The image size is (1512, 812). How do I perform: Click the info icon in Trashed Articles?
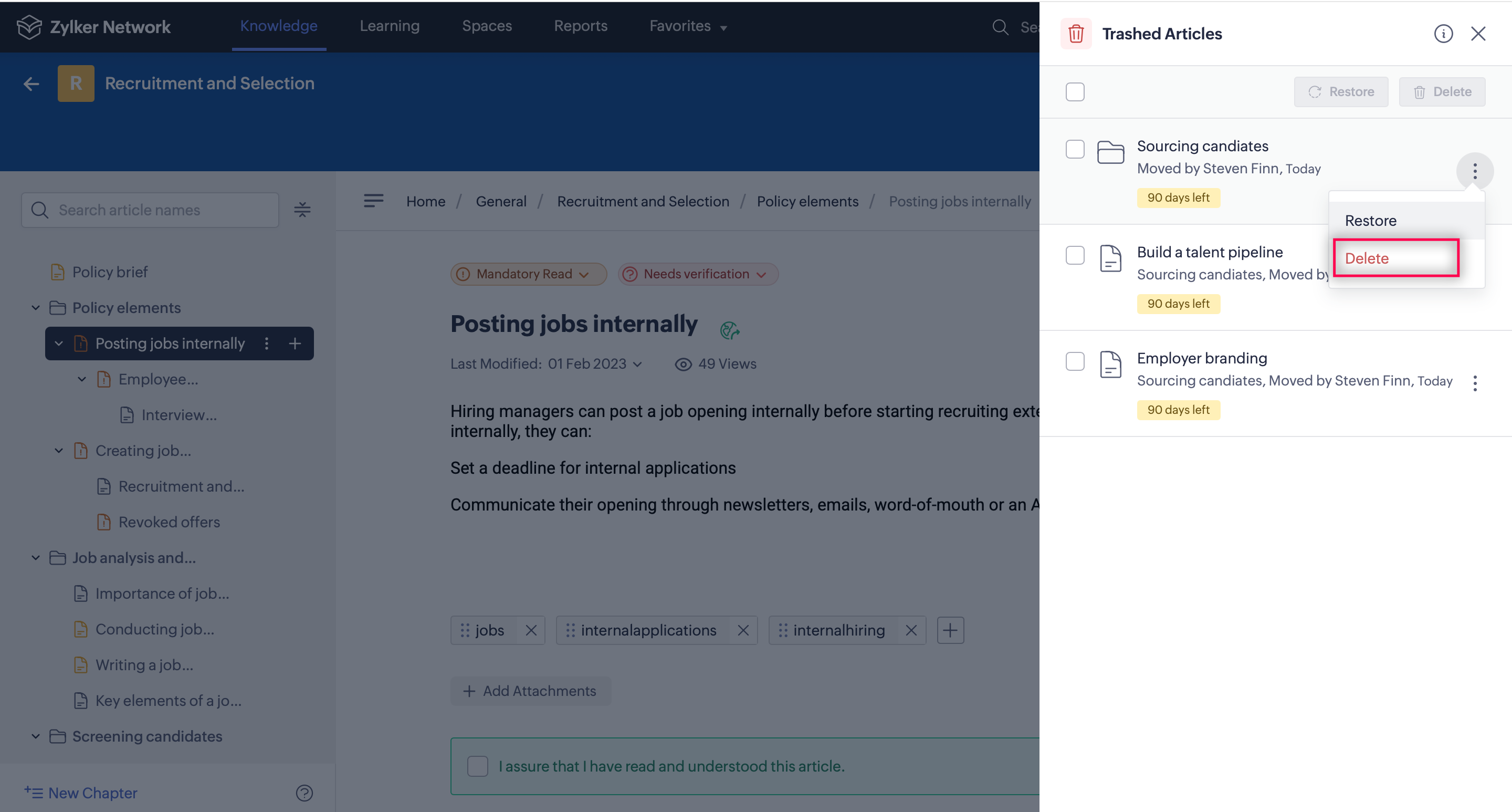(x=1443, y=34)
